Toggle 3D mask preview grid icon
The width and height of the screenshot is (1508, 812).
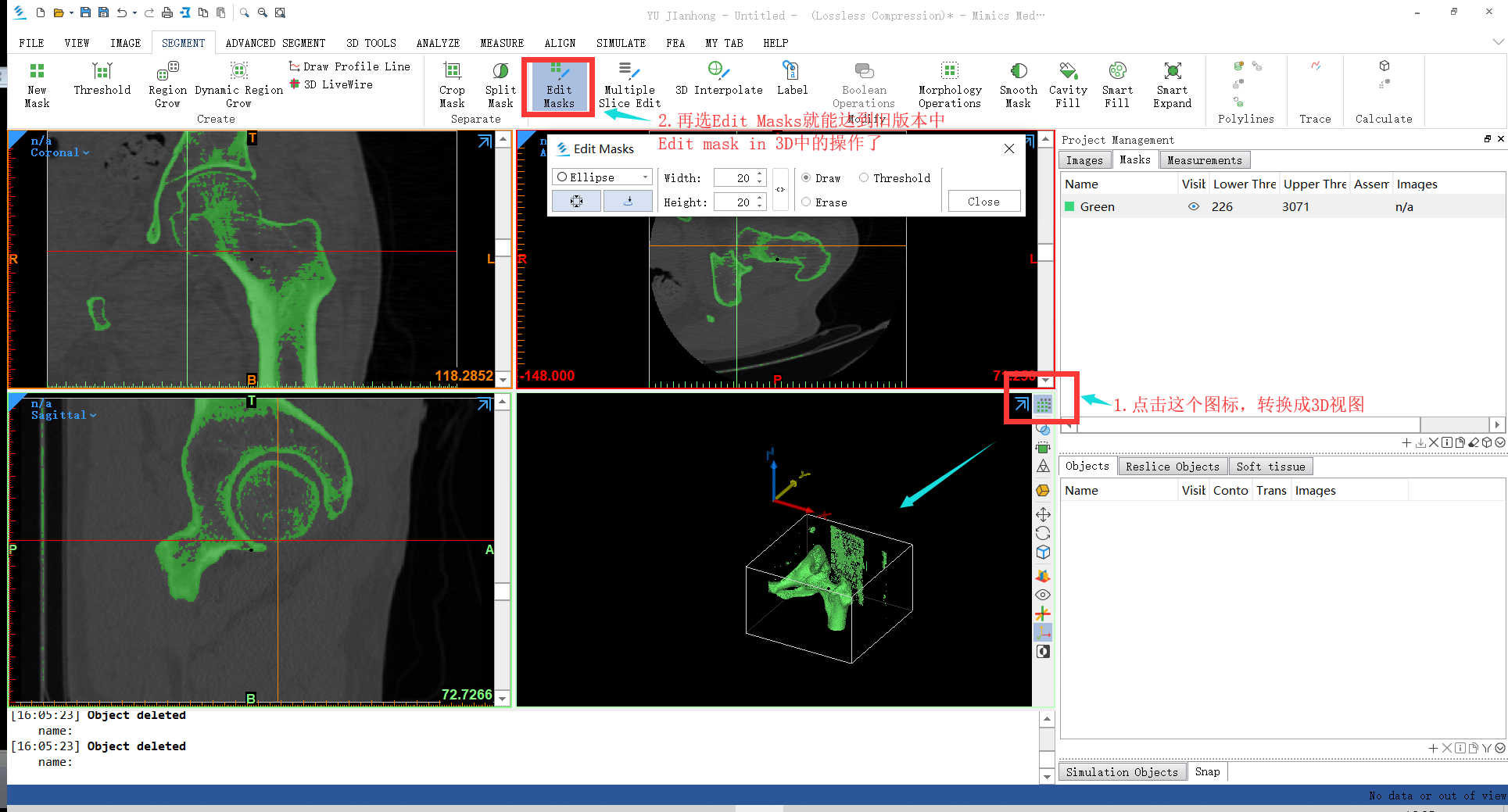pos(1044,405)
